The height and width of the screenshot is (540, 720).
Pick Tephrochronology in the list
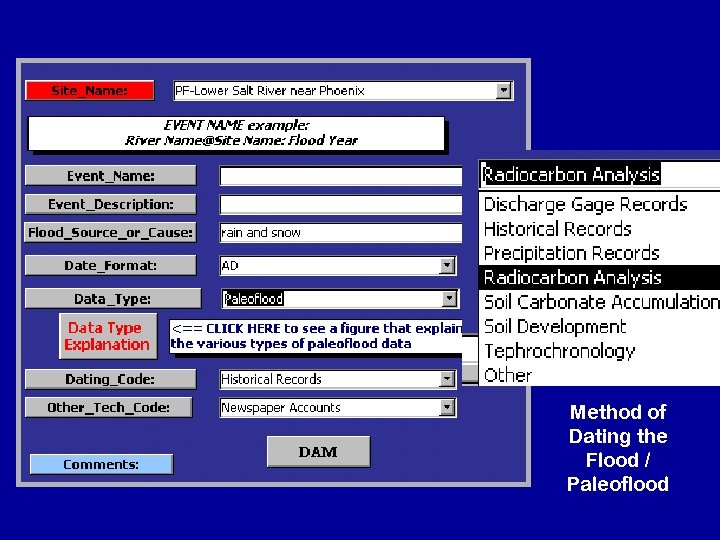coord(599,351)
